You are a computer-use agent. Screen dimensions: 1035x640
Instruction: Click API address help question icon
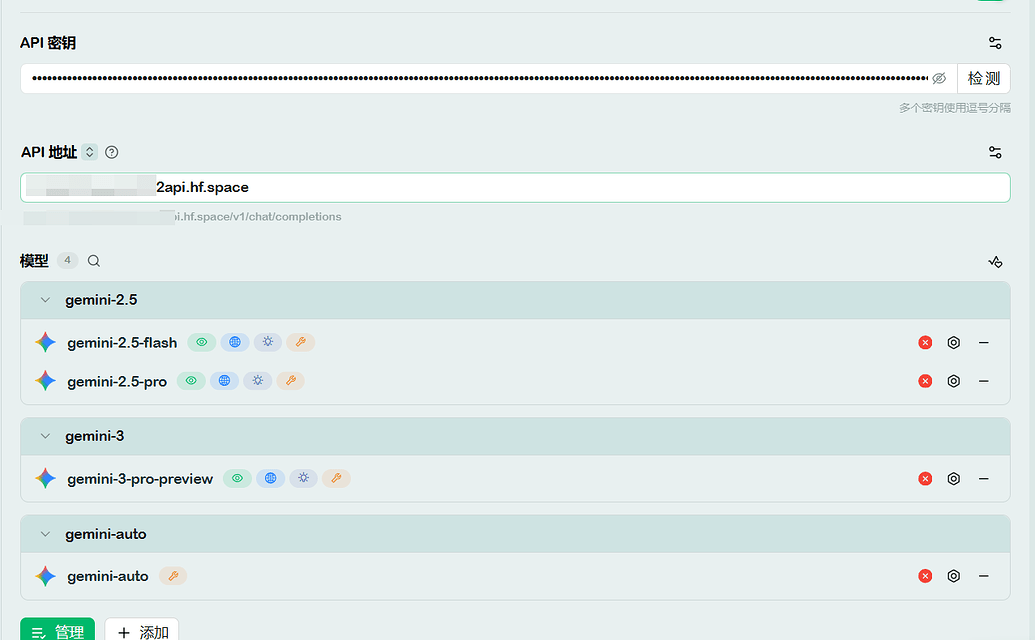[x=112, y=152]
